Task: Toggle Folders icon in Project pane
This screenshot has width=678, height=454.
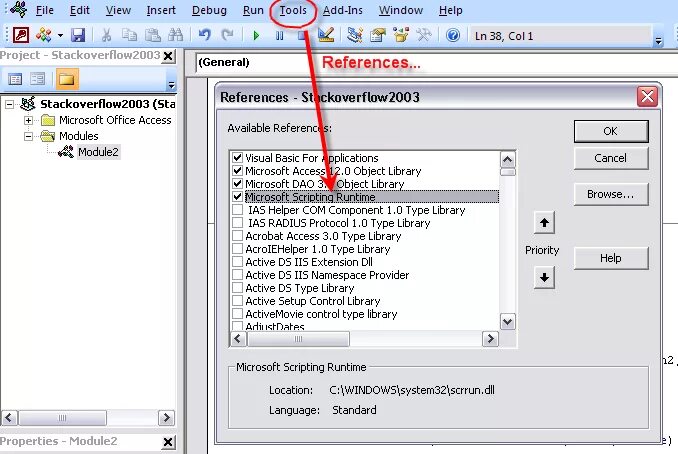Action: 67,79
